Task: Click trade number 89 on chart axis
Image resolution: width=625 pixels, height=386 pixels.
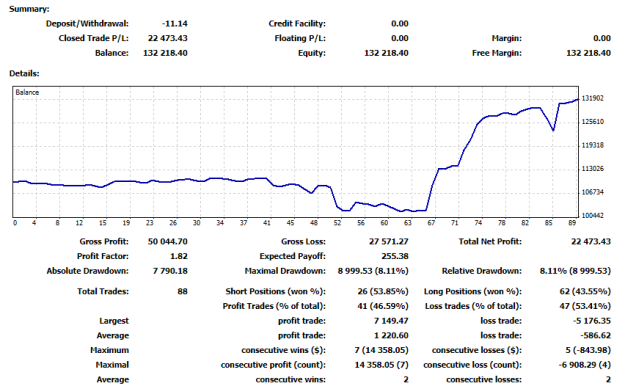Action: click(x=572, y=223)
